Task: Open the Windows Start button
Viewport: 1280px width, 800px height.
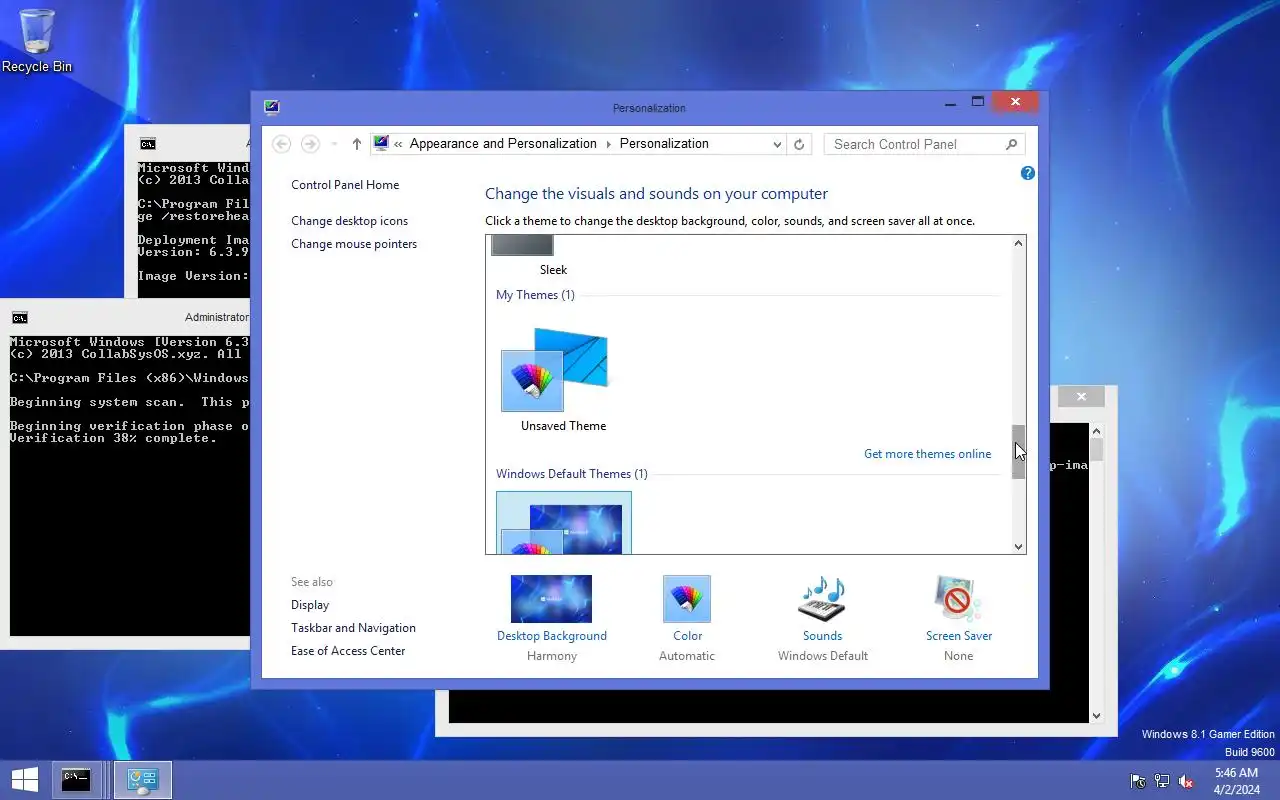Action: pos(24,780)
